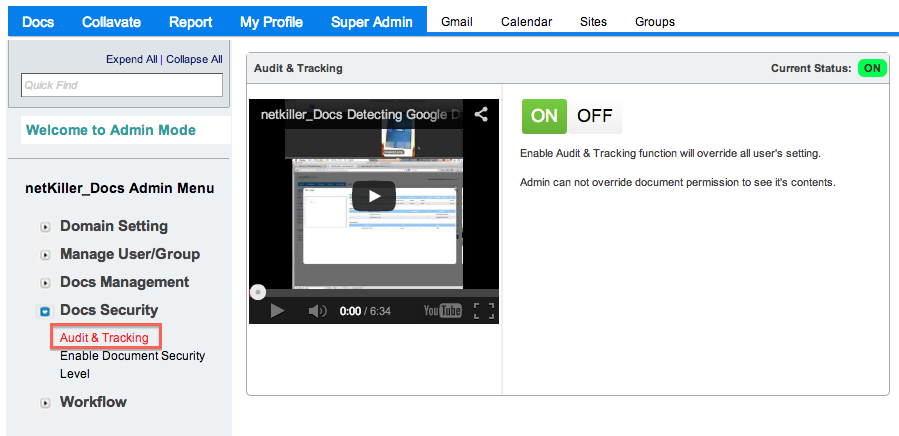Start playback from the control bar play icon
899x436 pixels.
[x=277, y=311]
